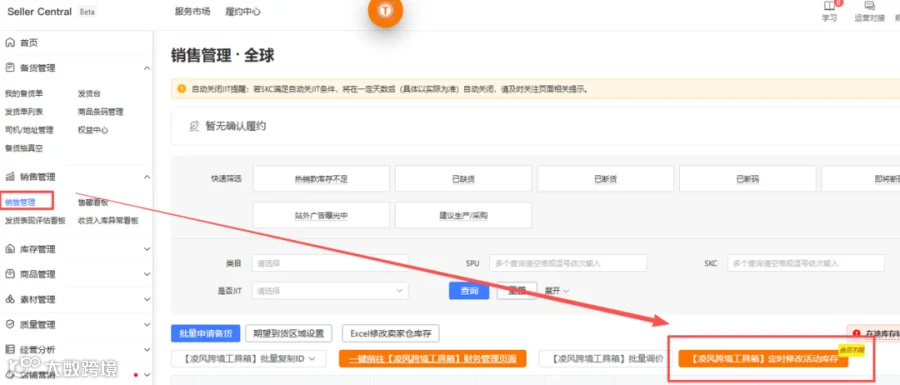The width and height of the screenshot is (900, 385).
Task: Filter by 站外广告曝光中
Action: coord(321,216)
